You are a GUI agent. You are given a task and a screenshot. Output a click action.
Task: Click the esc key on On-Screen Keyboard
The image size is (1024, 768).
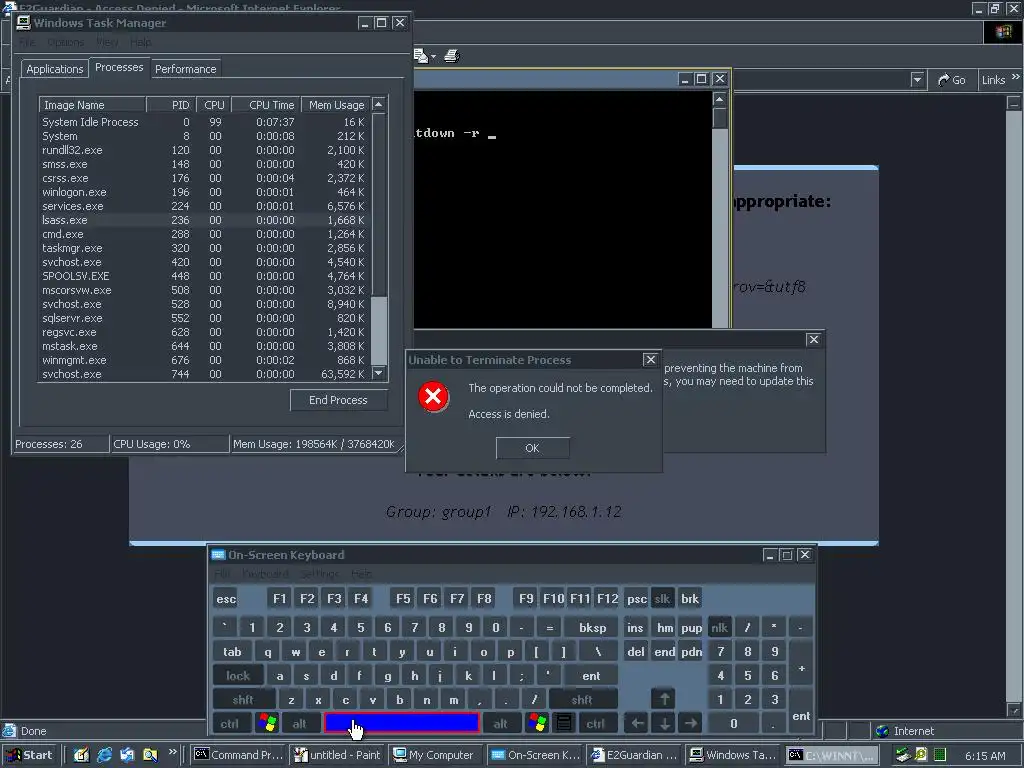coord(226,598)
